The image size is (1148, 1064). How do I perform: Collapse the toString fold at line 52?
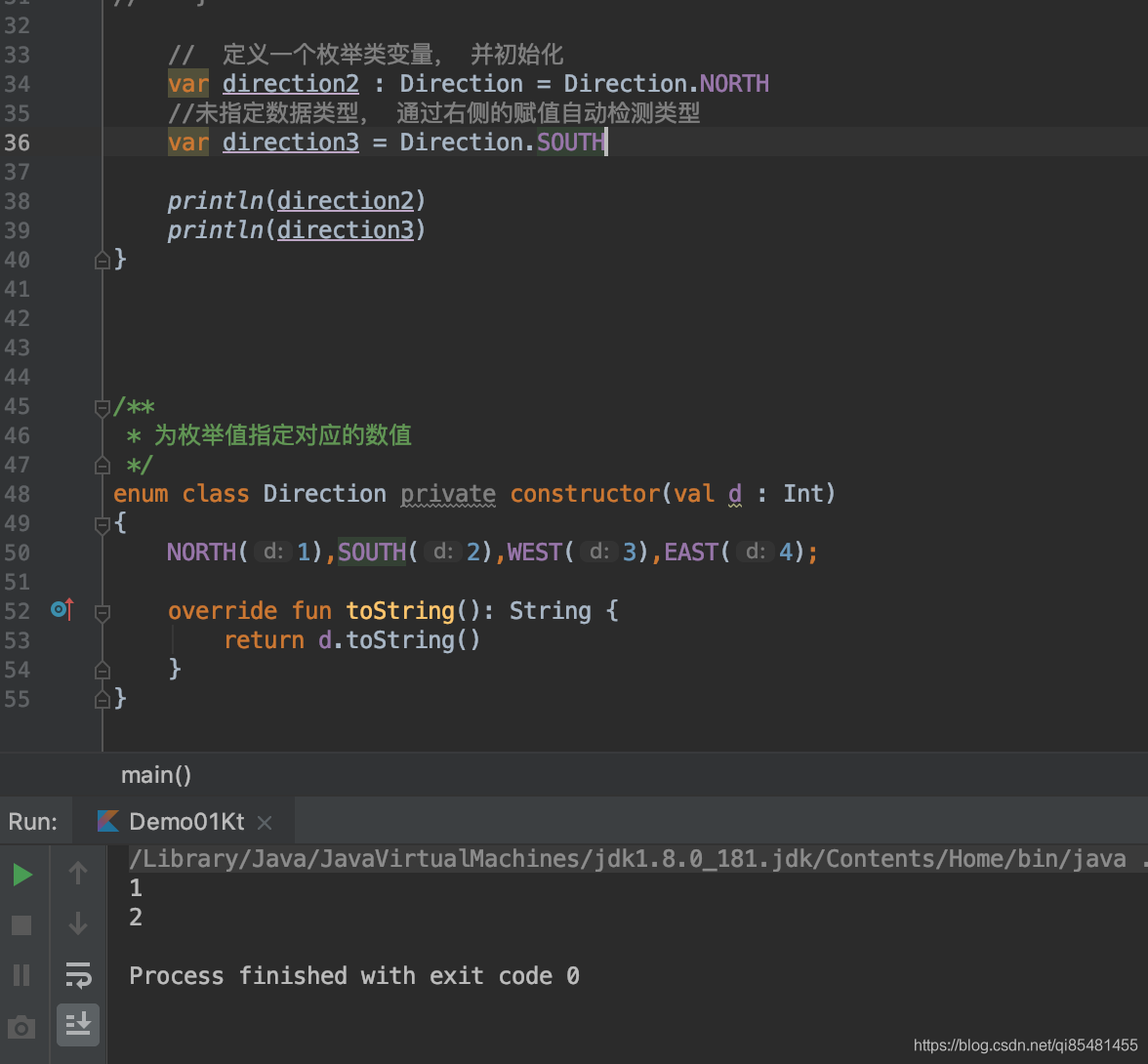point(102,613)
